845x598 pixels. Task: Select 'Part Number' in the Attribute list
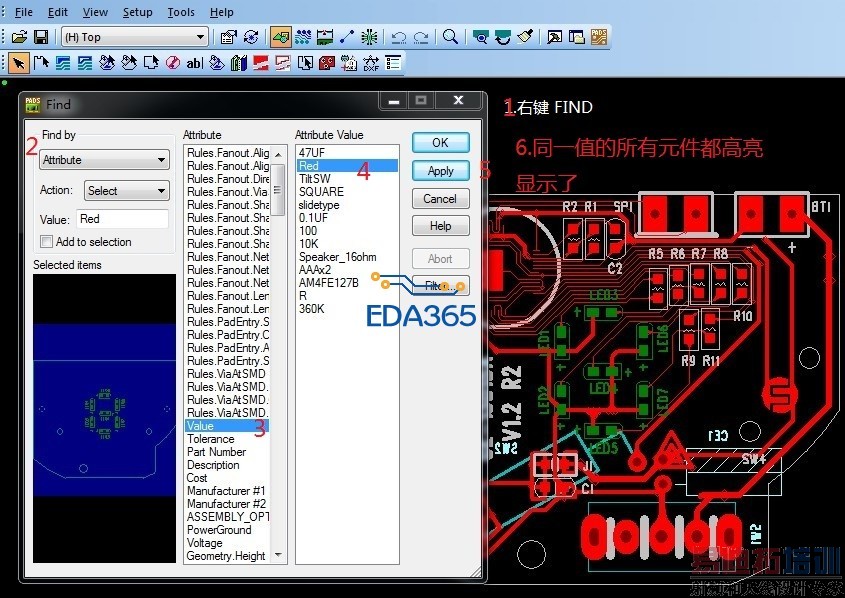(x=216, y=452)
